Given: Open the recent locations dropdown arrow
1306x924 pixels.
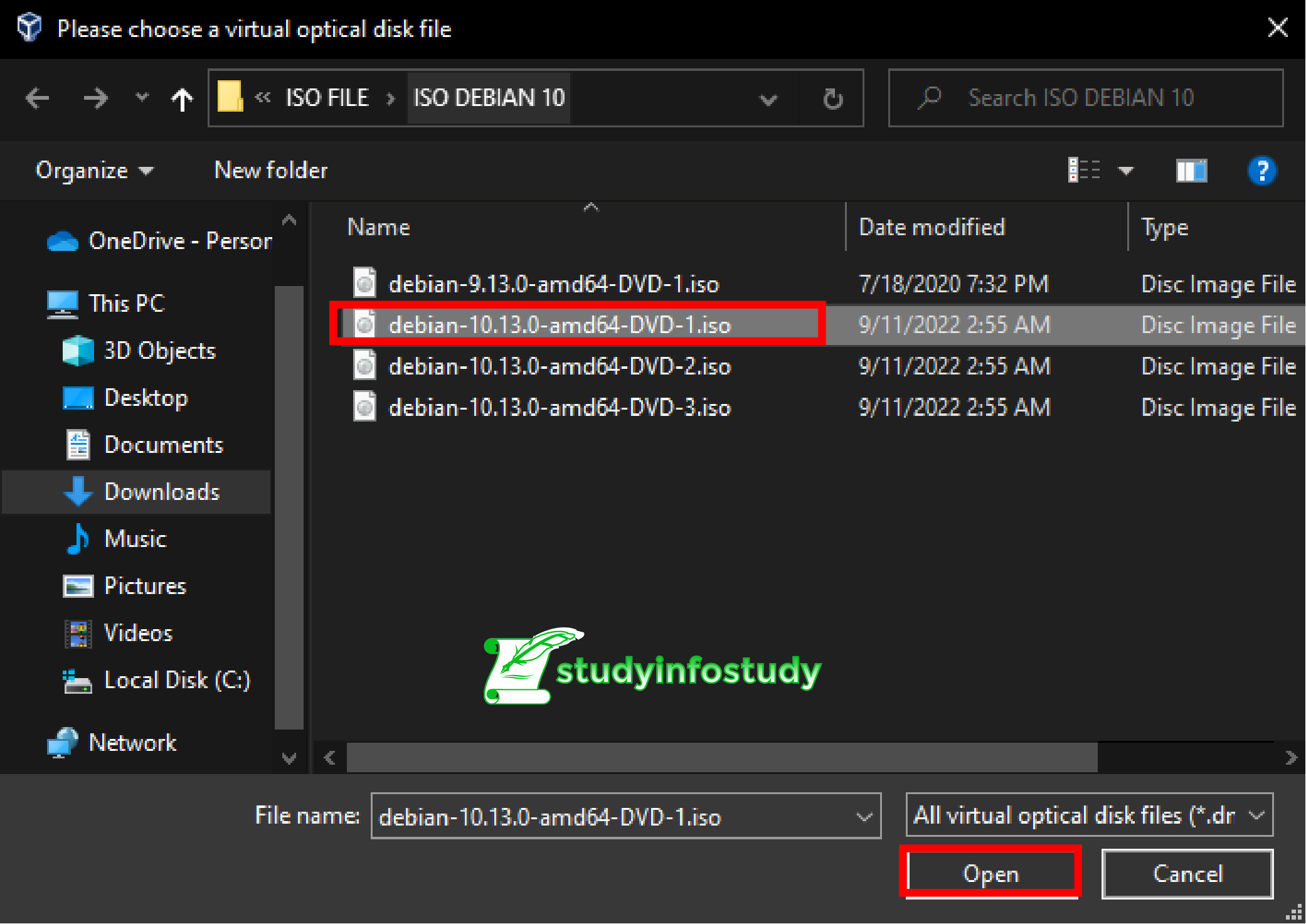Looking at the screenshot, I should (142, 97).
